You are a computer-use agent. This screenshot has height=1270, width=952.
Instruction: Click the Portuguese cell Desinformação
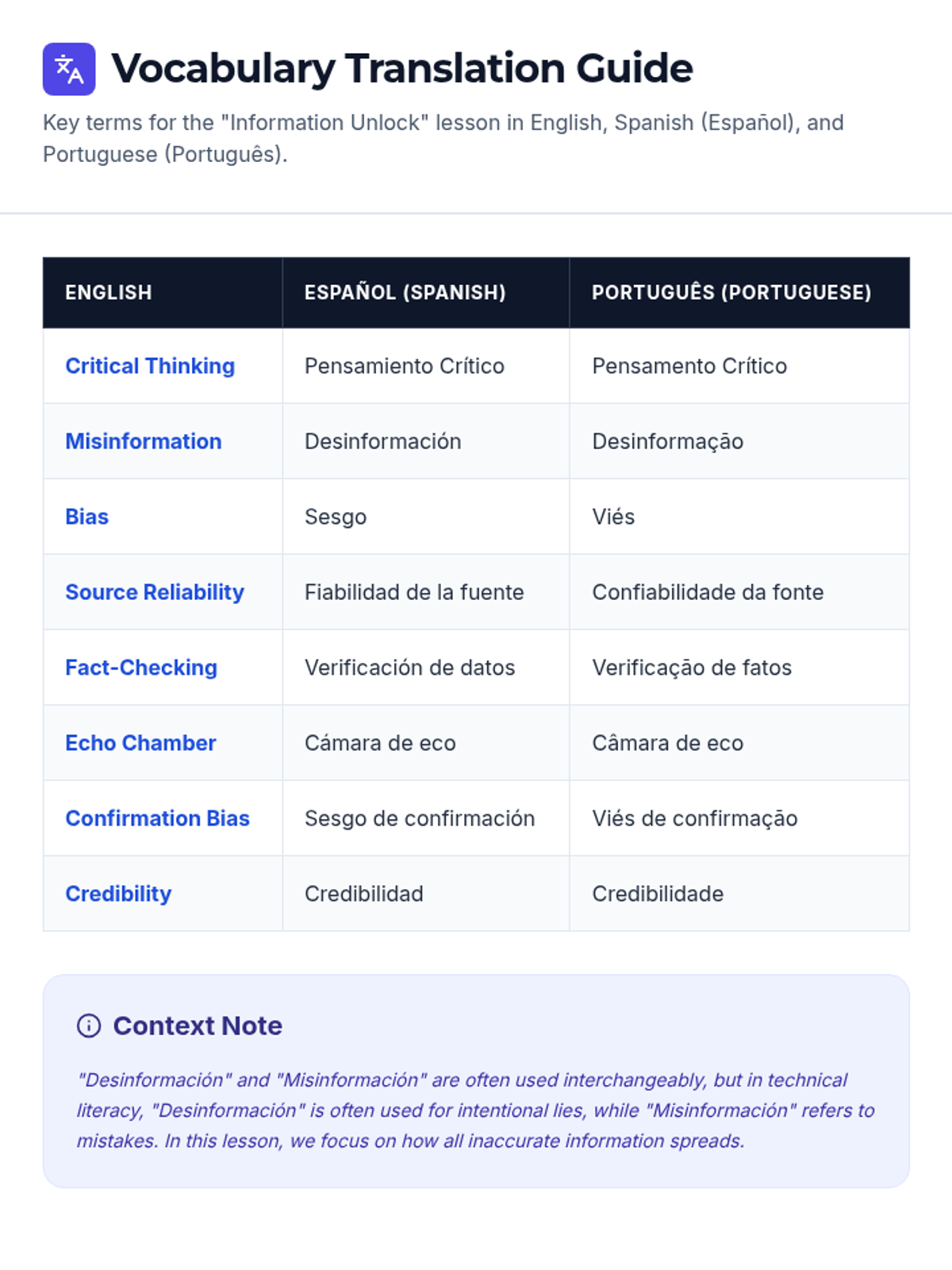(x=668, y=441)
